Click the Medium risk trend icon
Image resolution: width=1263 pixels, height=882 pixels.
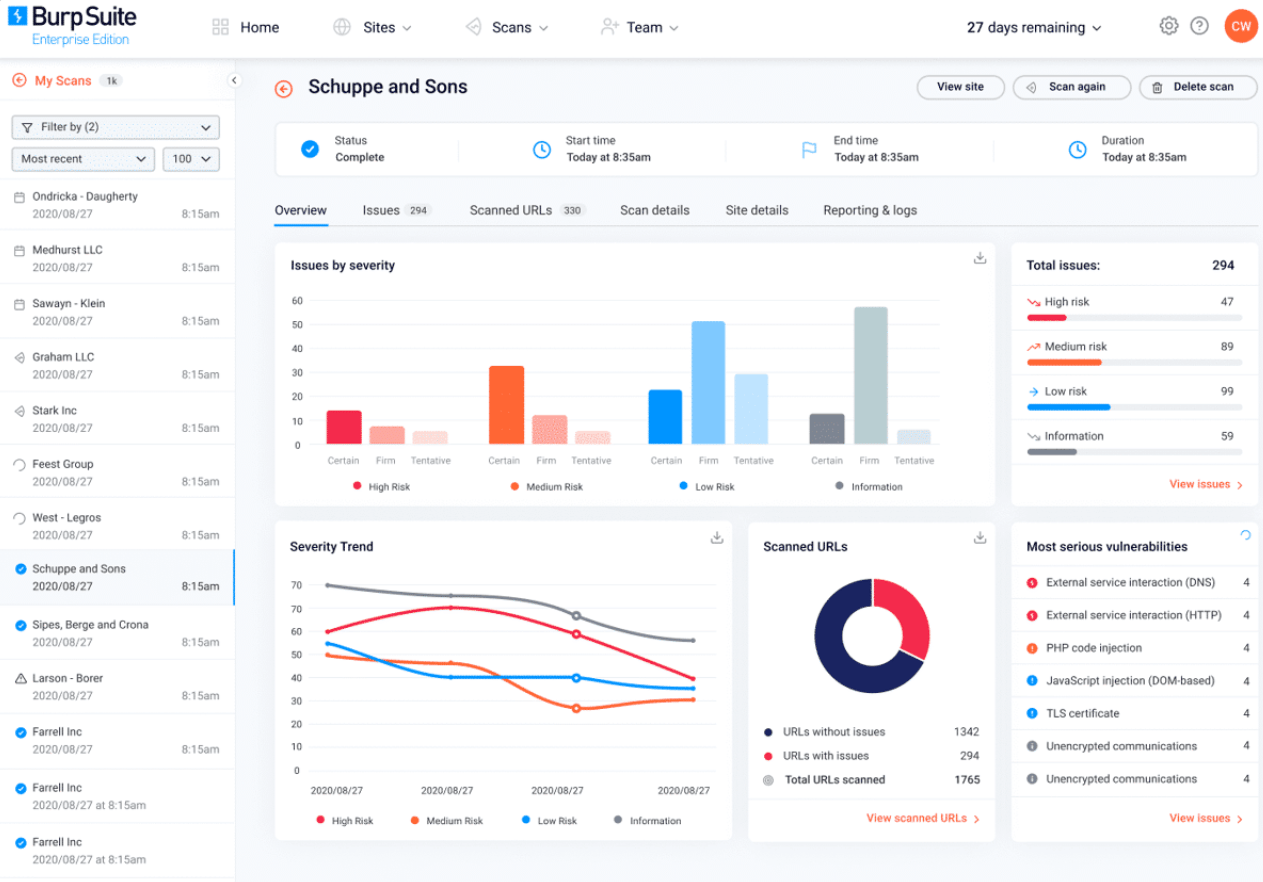tap(1034, 347)
